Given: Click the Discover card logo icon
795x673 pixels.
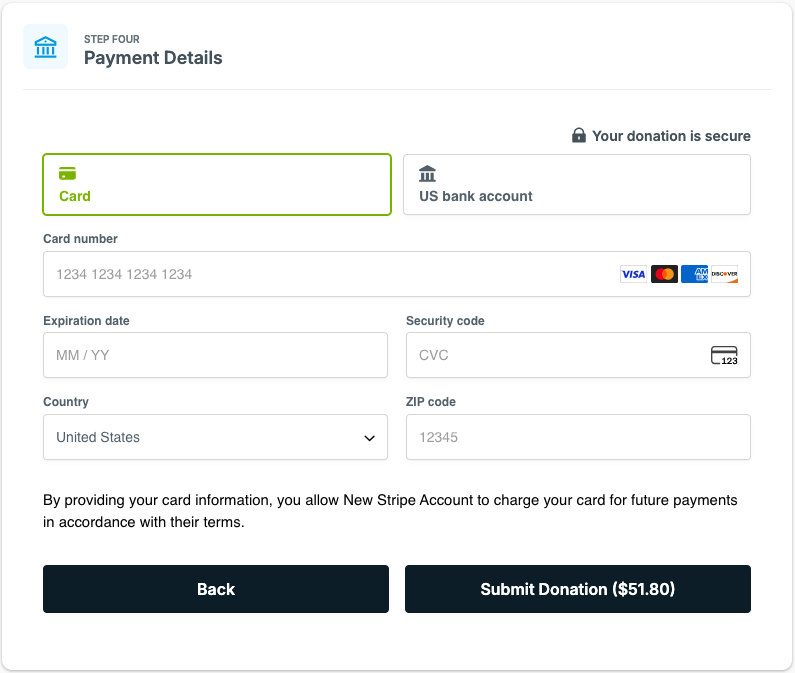Looking at the screenshot, I should [x=725, y=274].
